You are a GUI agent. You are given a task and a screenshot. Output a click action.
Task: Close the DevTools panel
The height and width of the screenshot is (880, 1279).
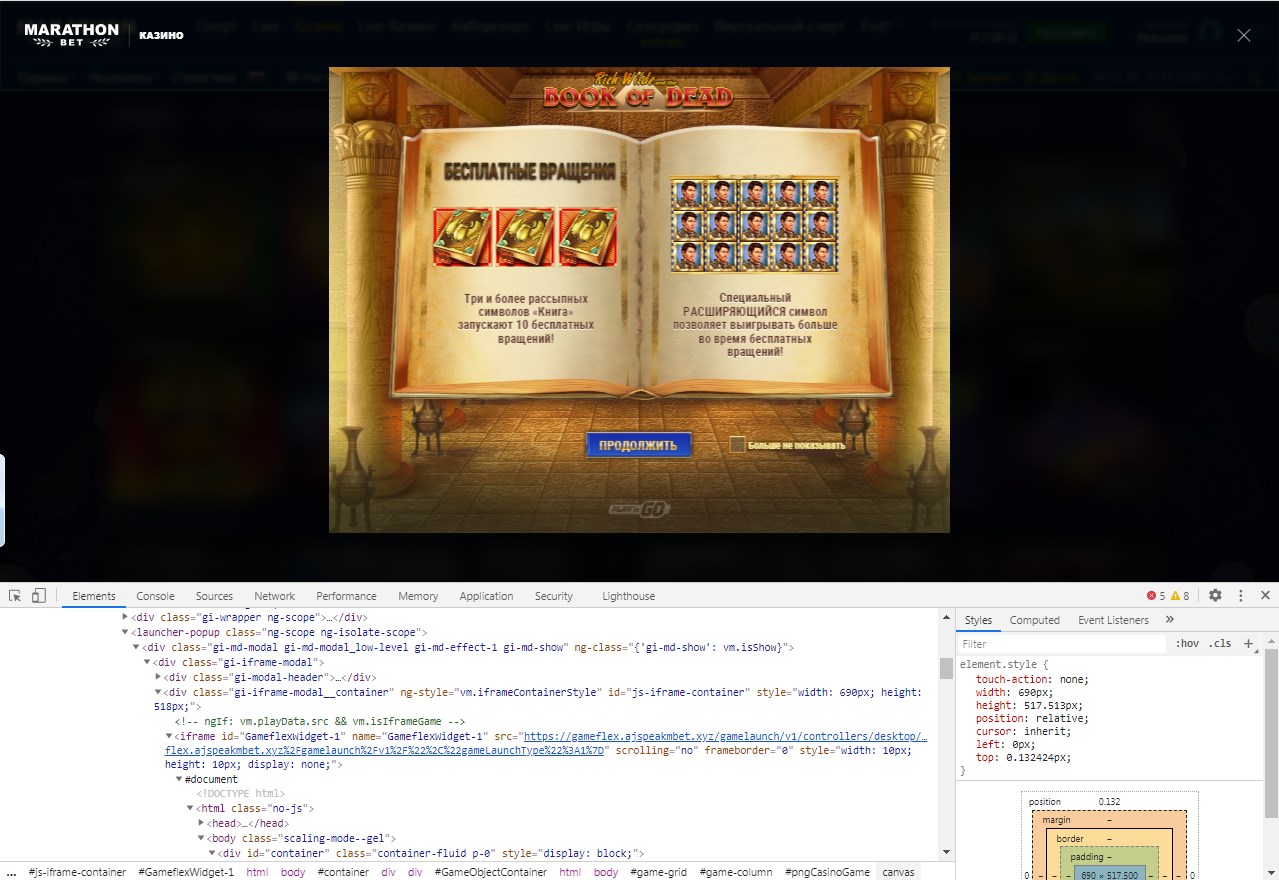click(1265, 595)
